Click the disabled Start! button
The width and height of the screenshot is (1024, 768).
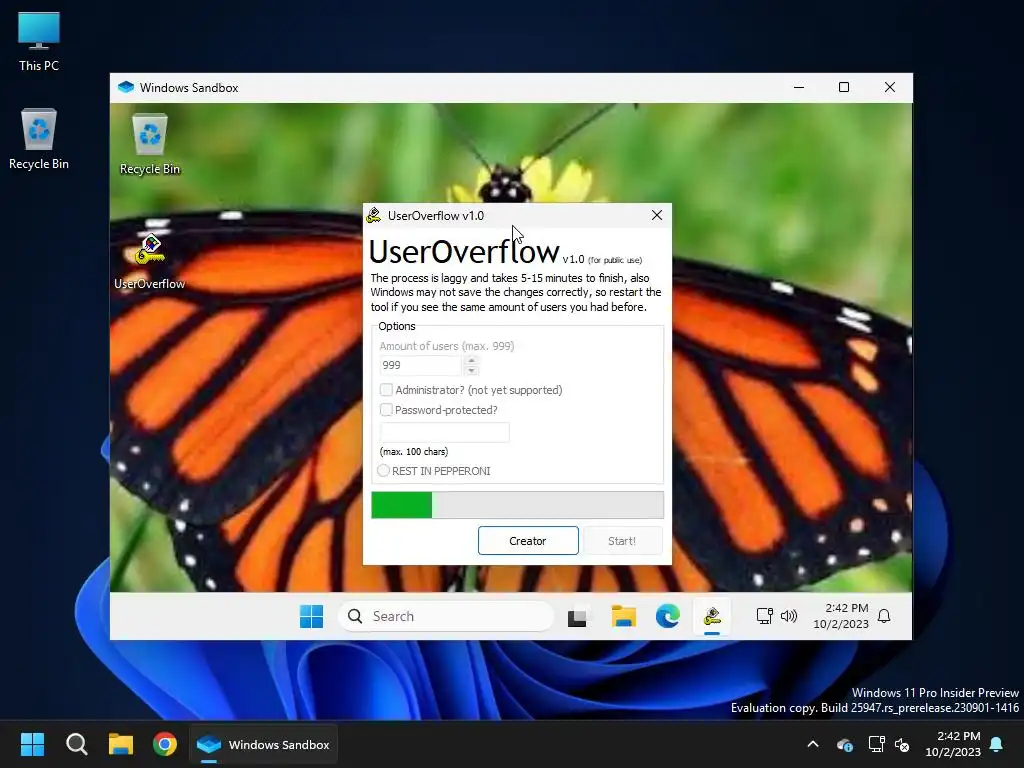click(x=622, y=541)
